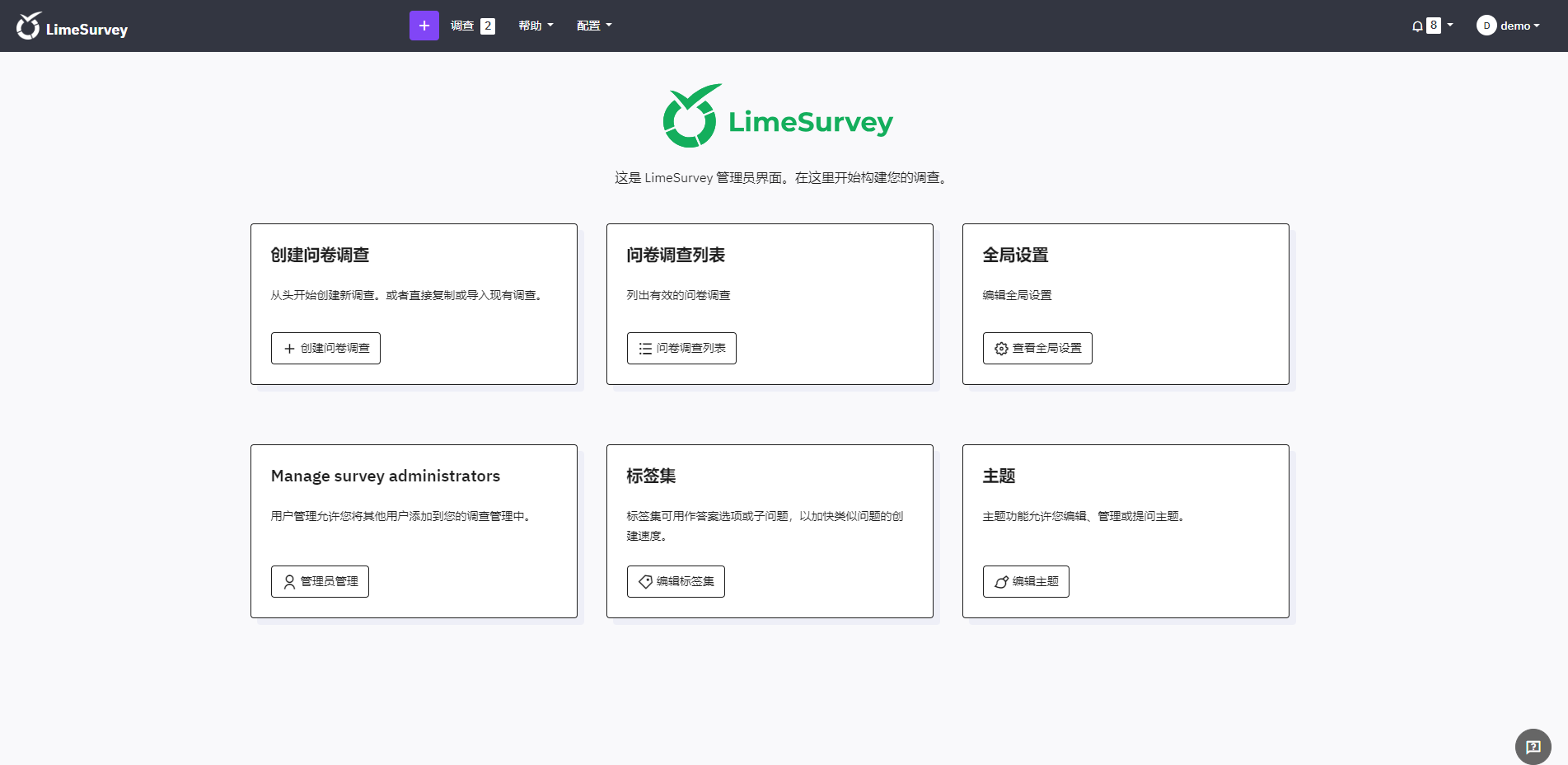
Task: Select Manage survey administrators heading
Action: (386, 476)
